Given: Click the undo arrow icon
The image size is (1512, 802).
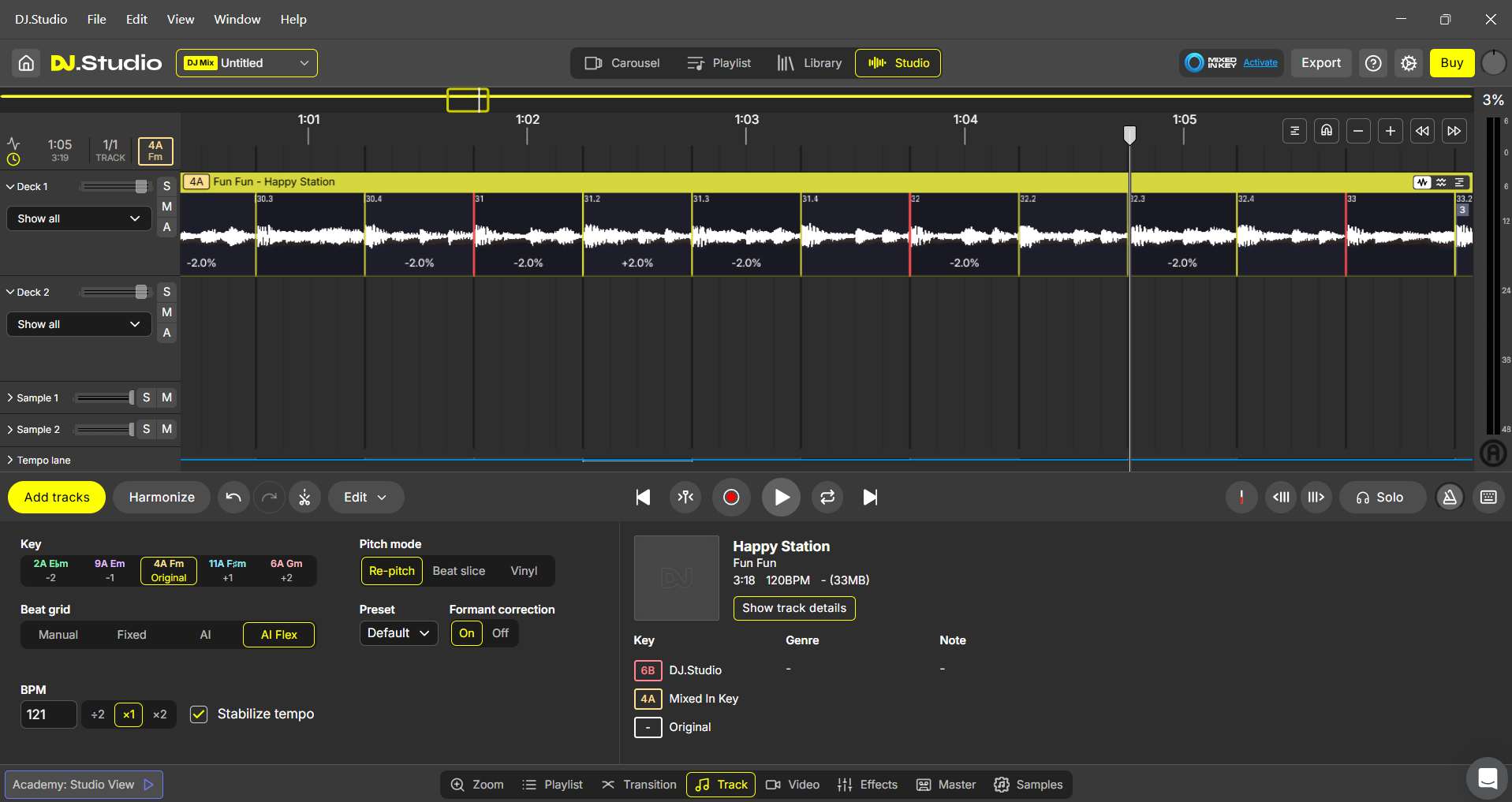Looking at the screenshot, I should point(233,498).
